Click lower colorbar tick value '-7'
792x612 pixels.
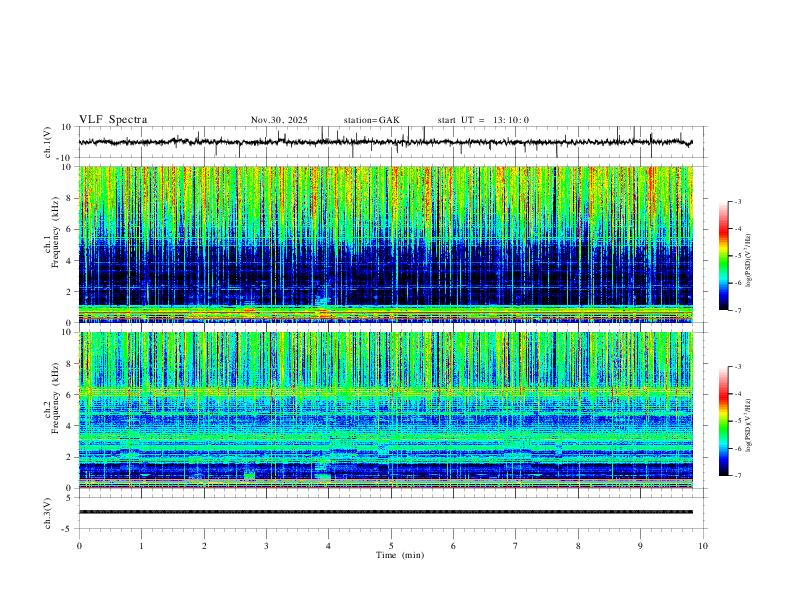737,475
